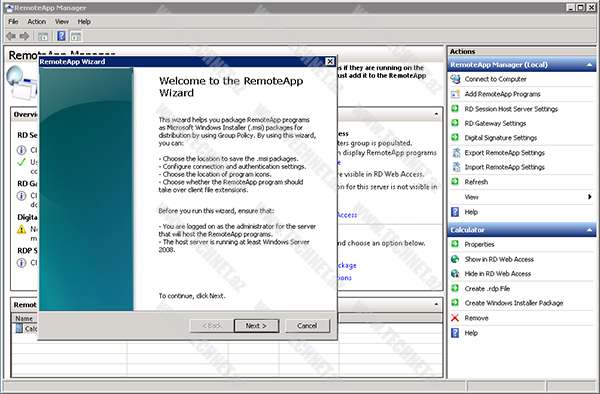Screen dimensions: 600x394
Task: Click the red Remove X icon
Action: tap(455, 318)
